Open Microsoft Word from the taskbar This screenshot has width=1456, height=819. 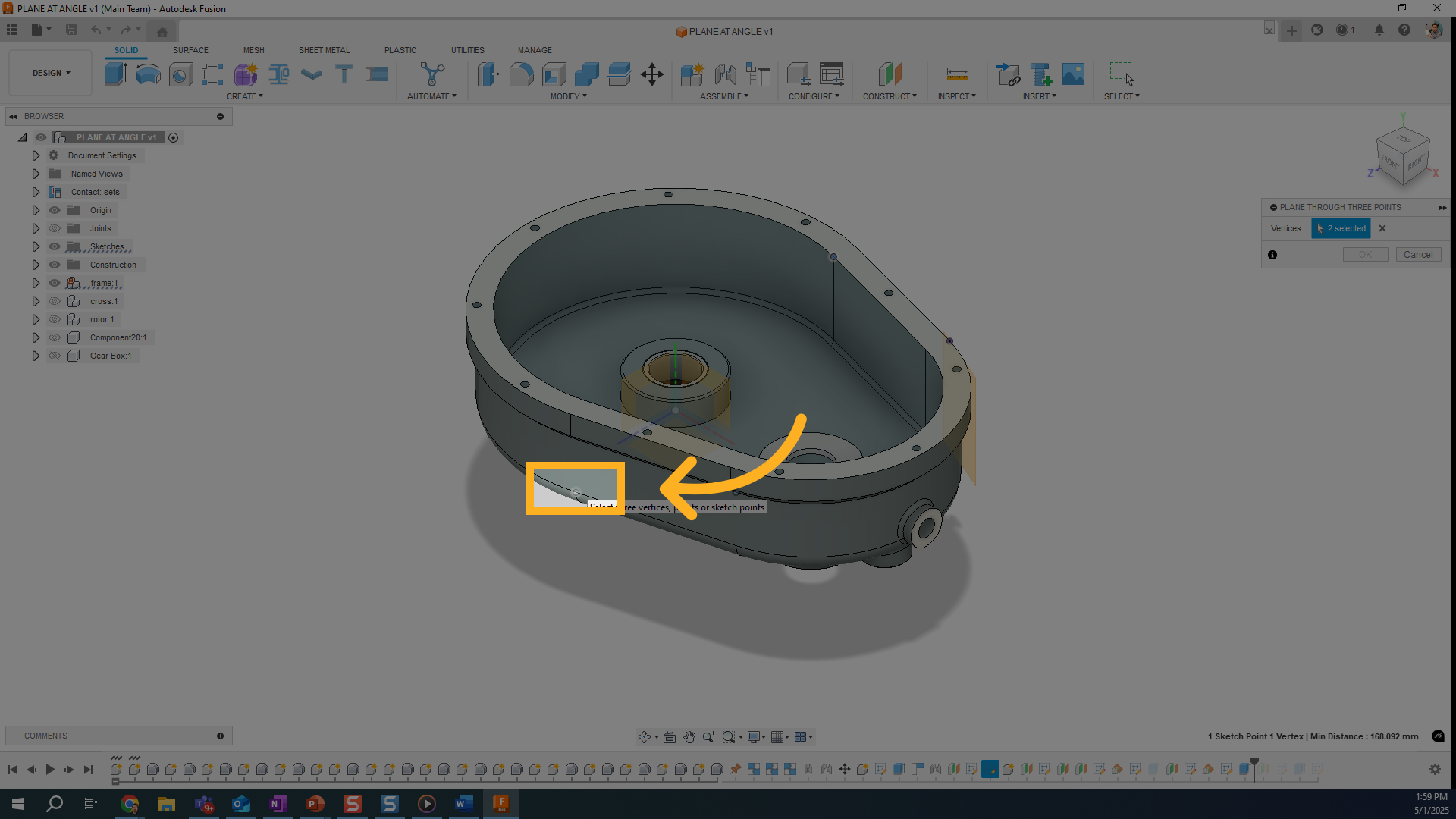coord(463,804)
